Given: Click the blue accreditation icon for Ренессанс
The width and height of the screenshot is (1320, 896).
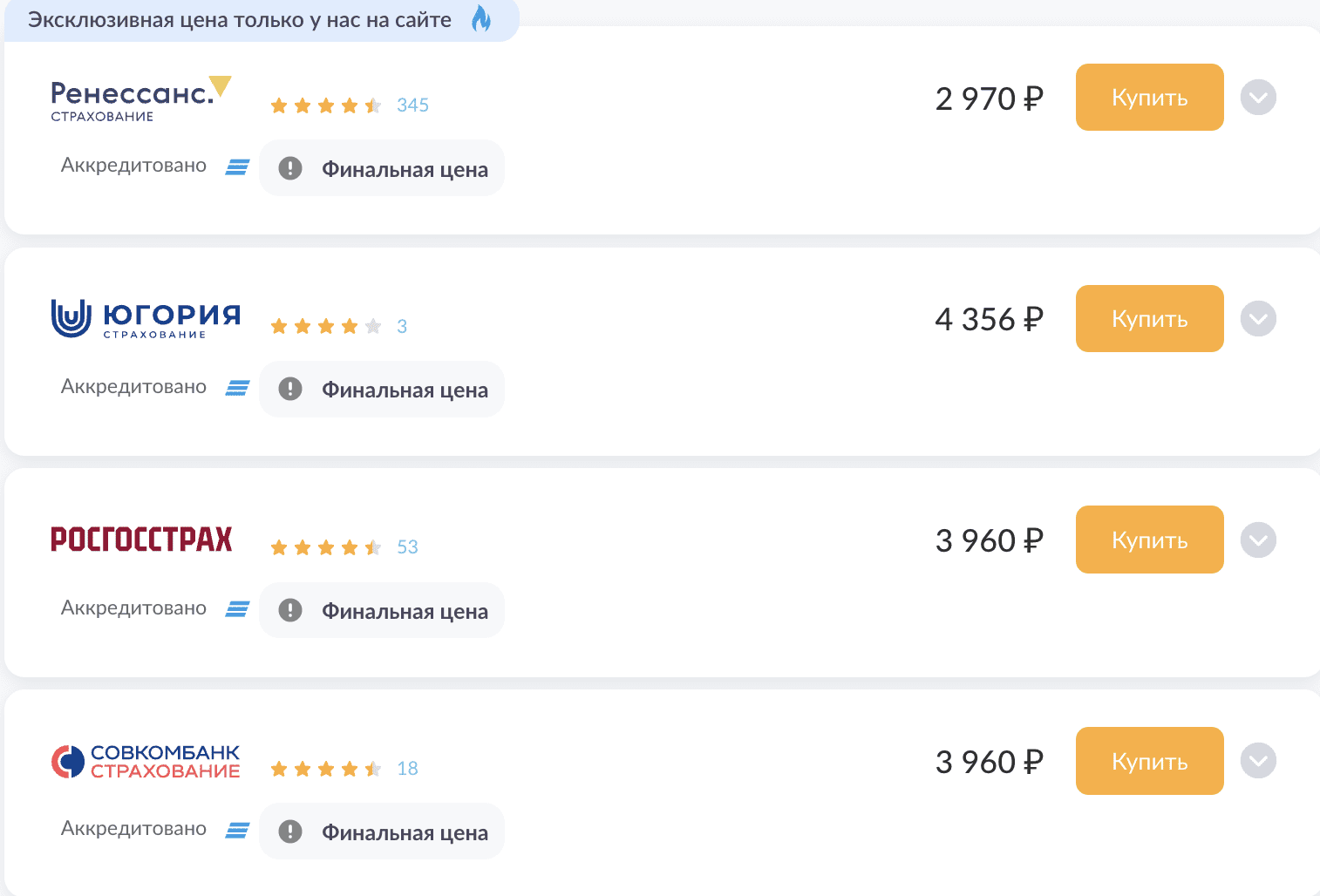Looking at the screenshot, I should click(237, 166).
